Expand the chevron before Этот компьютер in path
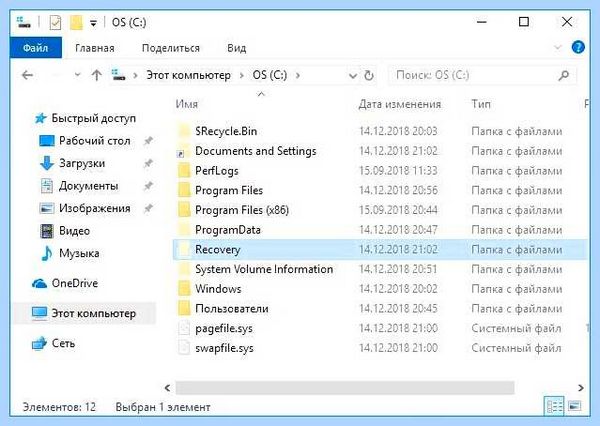The image size is (600, 426). [135, 75]
